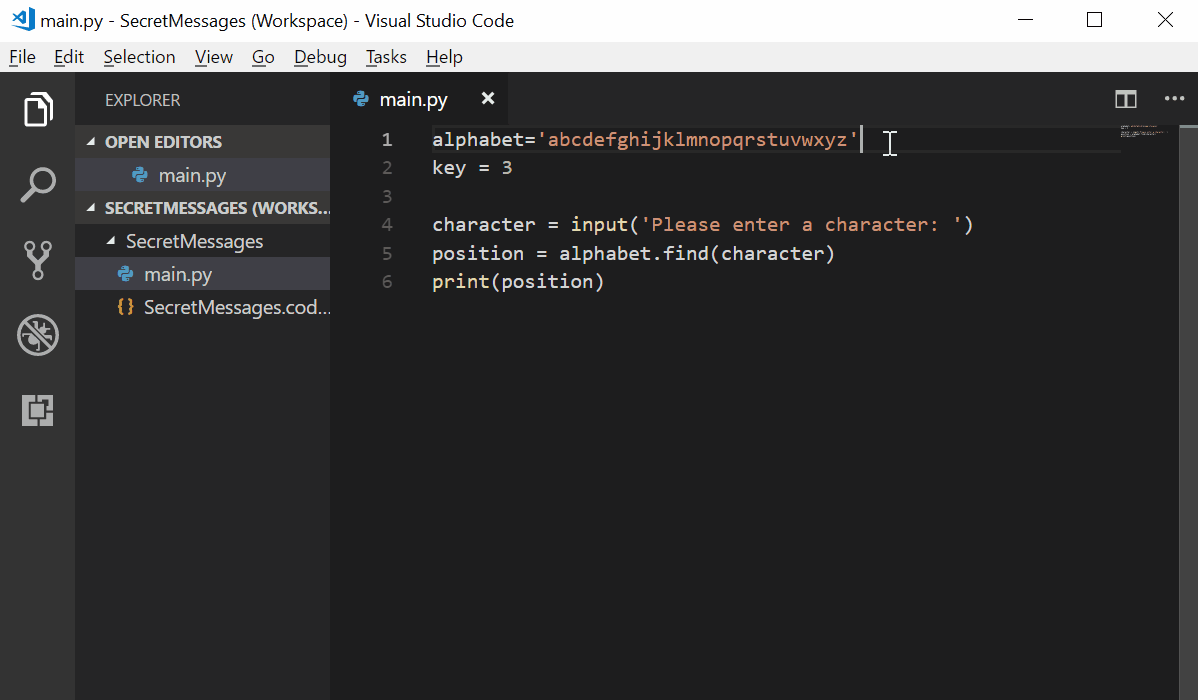Click the Python icon on main.py tab

pos(361,99)
